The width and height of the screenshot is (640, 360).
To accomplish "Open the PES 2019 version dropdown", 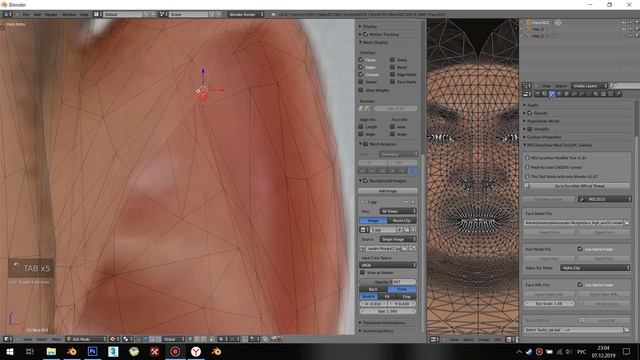I will (x=604, y=199).
